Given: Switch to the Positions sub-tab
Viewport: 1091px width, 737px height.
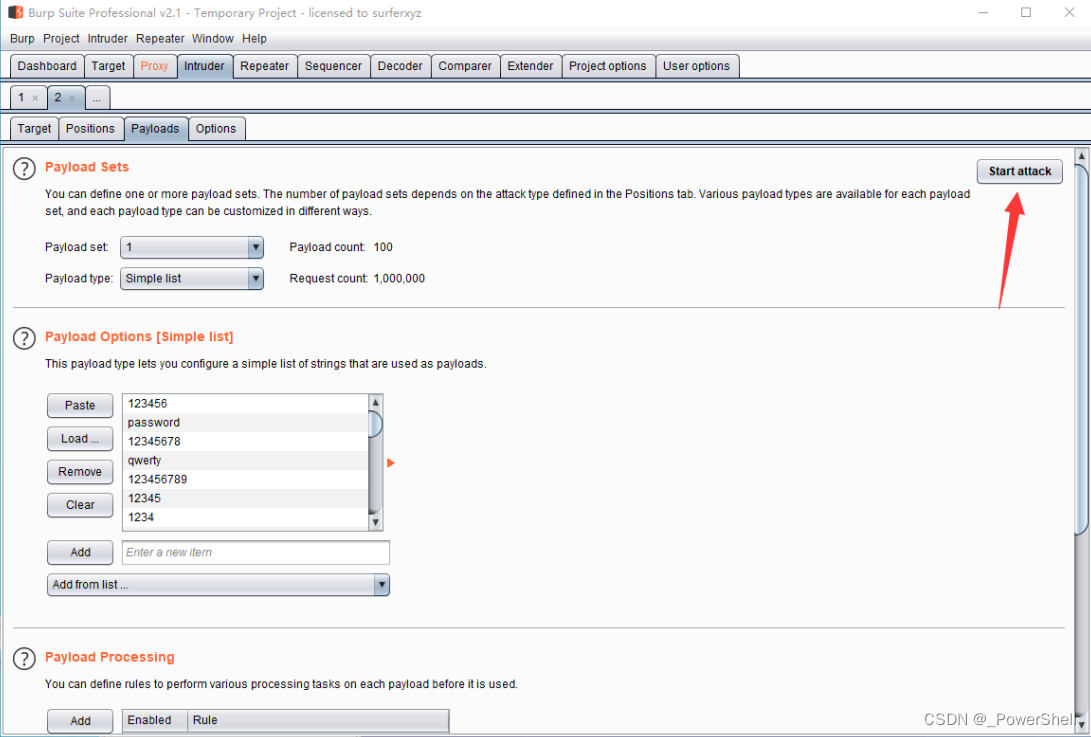Looking at the screenshot, I should pos(90,129).
